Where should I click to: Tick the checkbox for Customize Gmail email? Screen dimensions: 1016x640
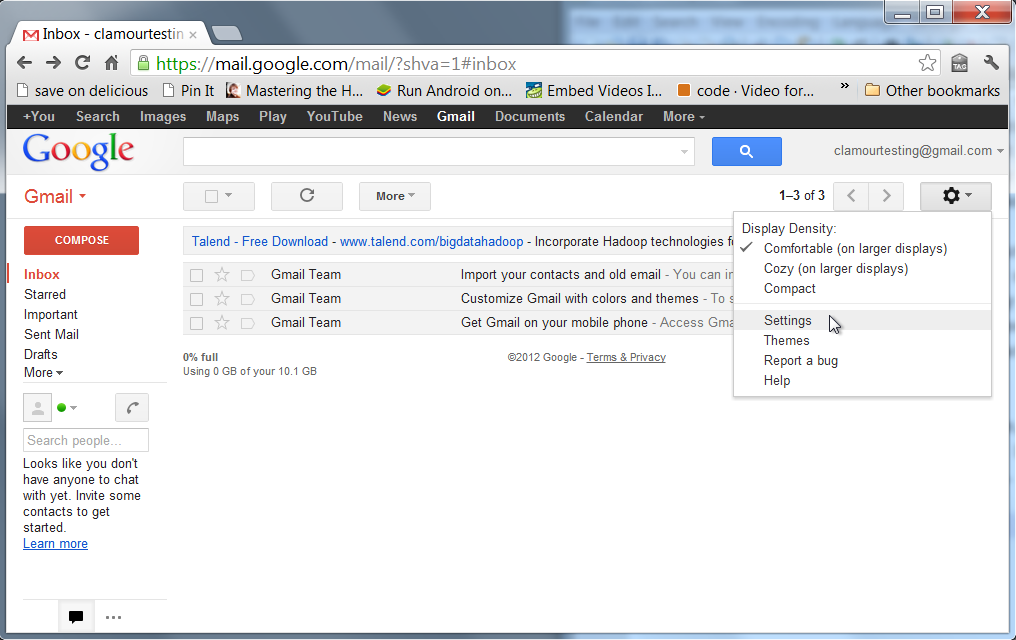point(196,299)
